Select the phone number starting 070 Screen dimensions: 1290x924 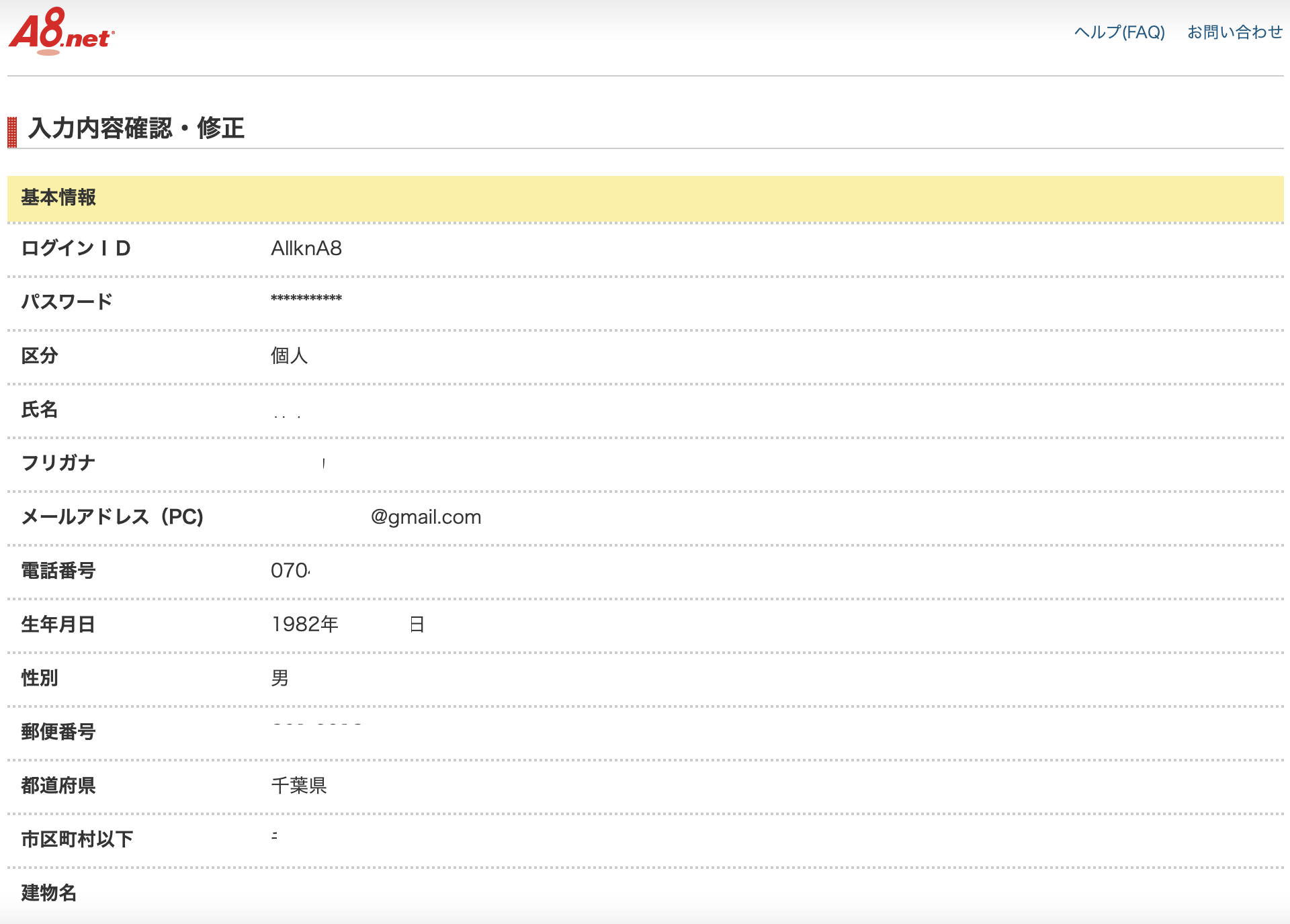(290, 570)
